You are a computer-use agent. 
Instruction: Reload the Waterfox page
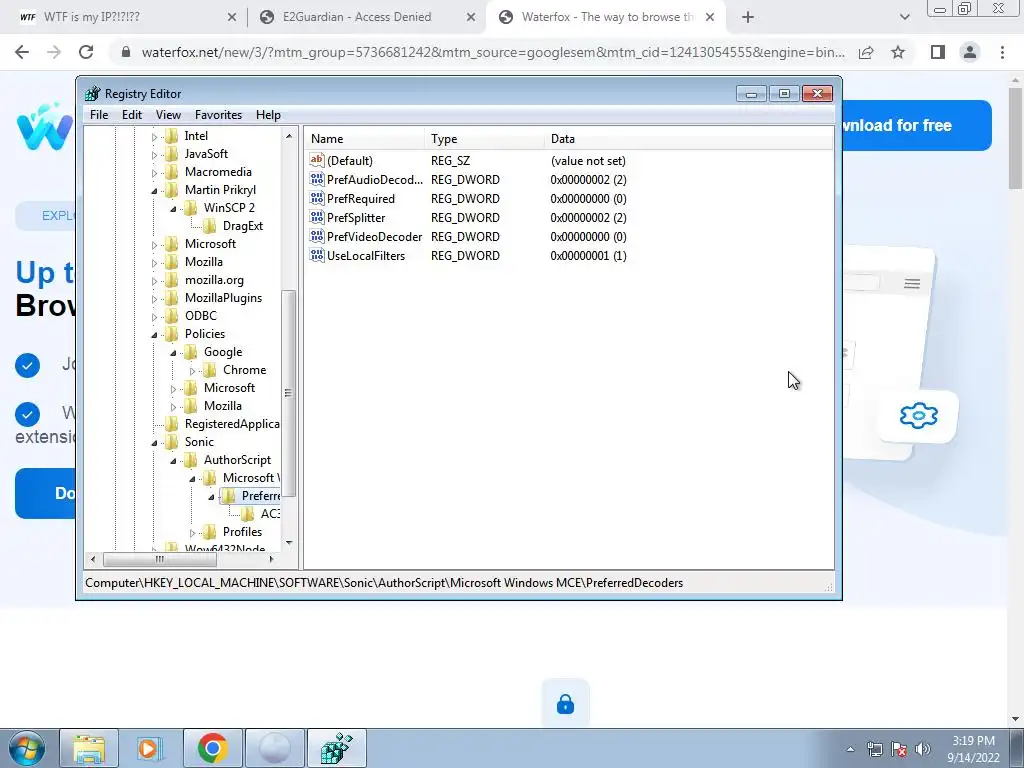pyautogui.click(x=86, y=52)
